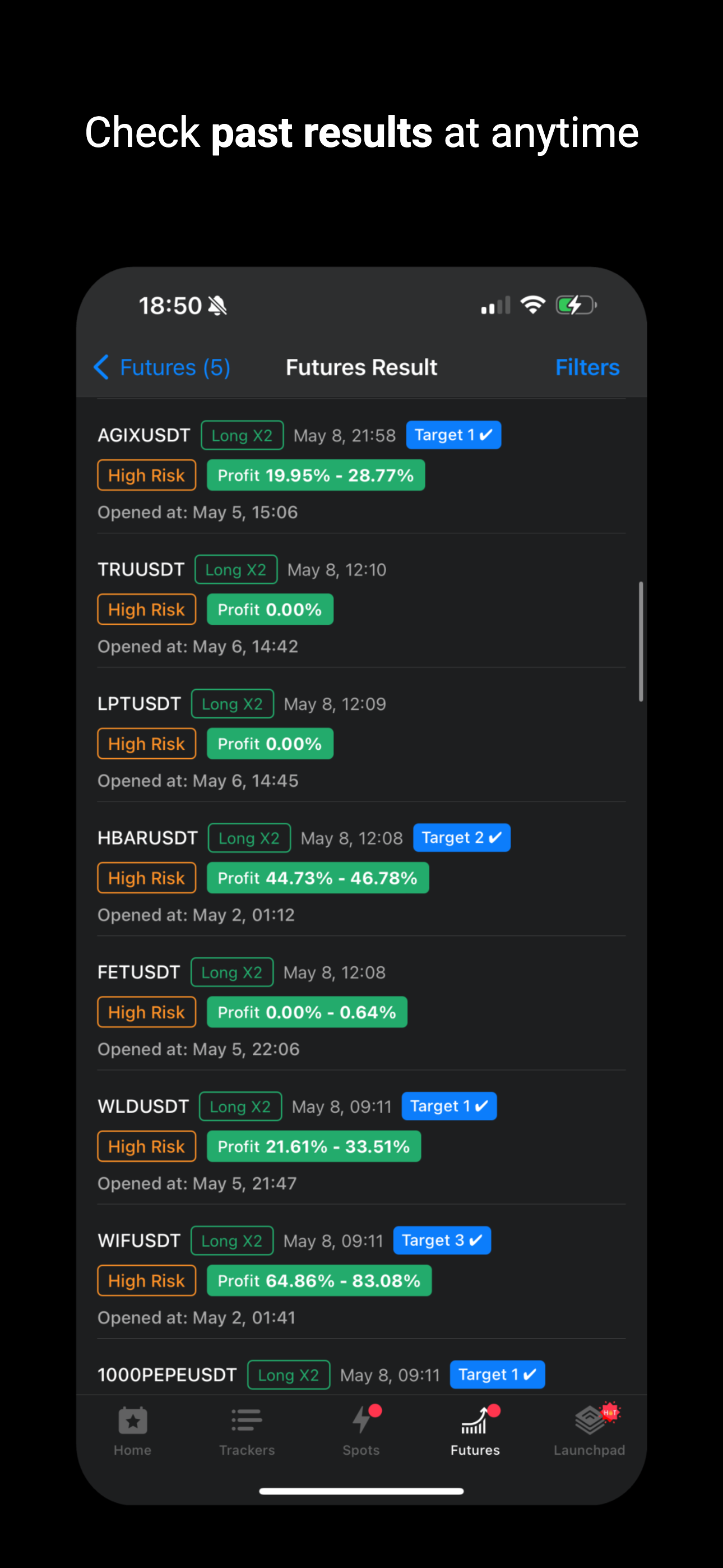Screen dimensions: 723x1568
Task: Go back to Futures (5)
Action: tap(175, 367)
